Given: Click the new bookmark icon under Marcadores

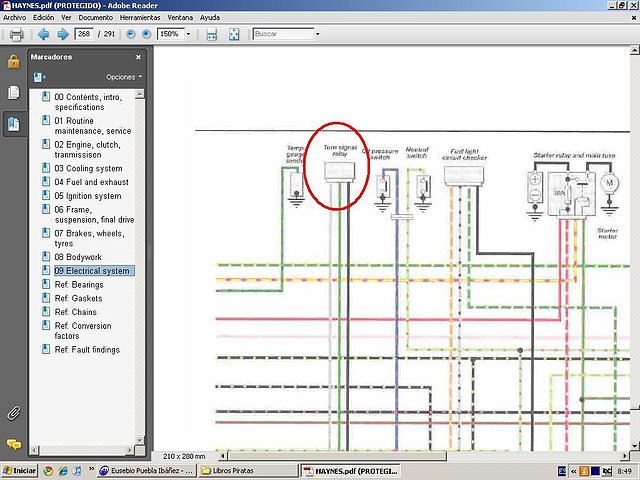Looking at the screenshot, I should pyautogui.click(x=40, y=77).
